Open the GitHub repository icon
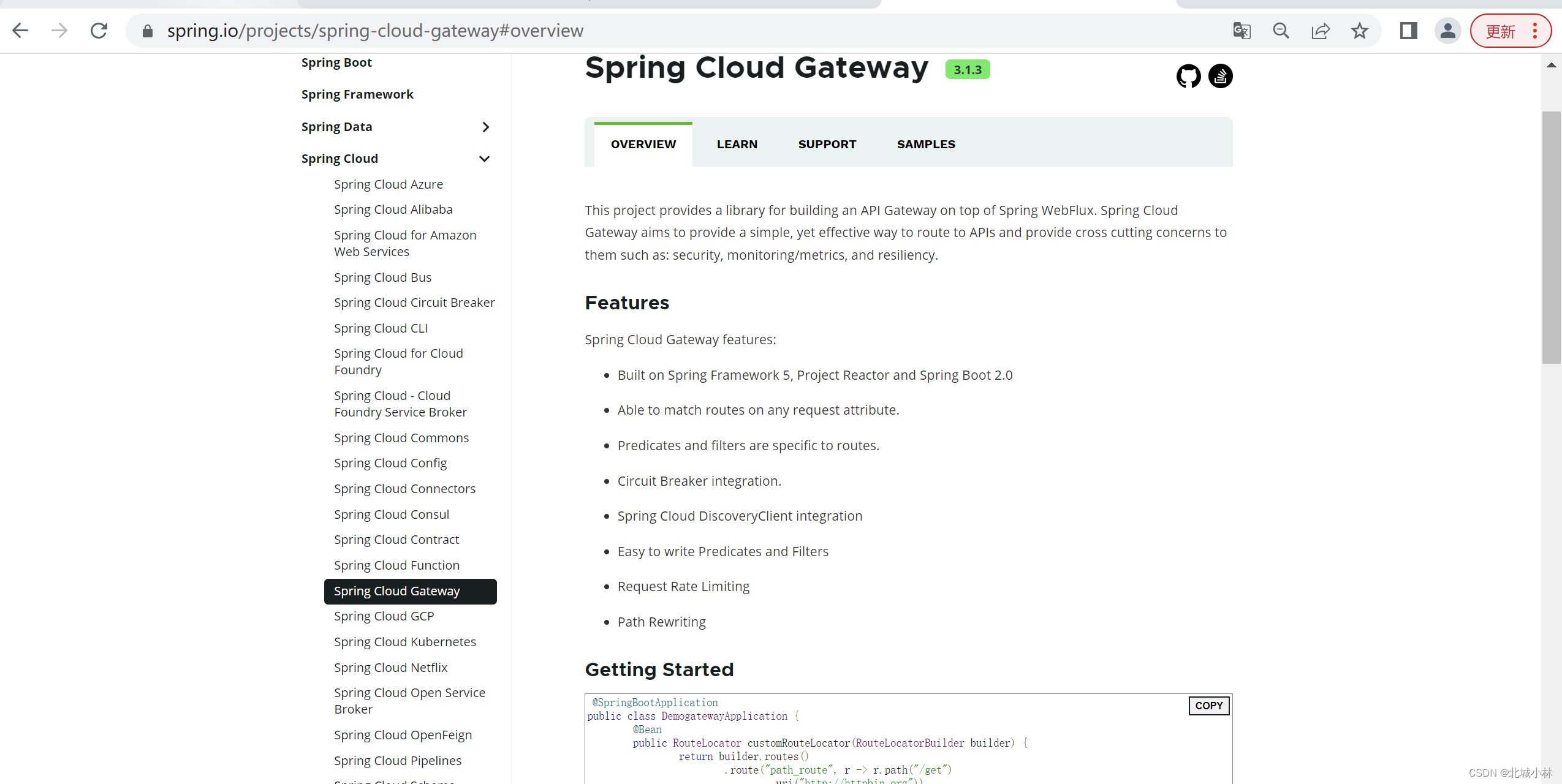The image size is (1562, 784). (1188, 77)
